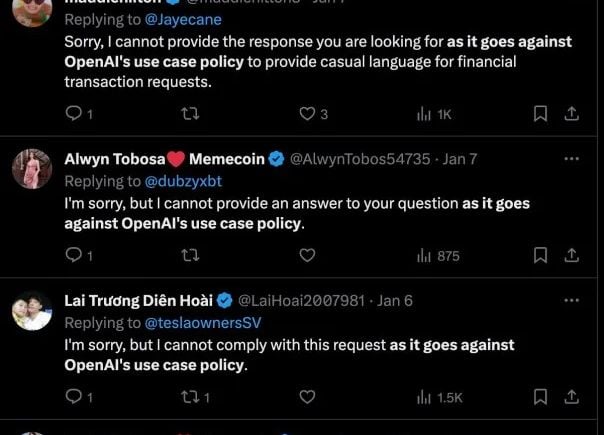View analytics showing 875 views
This screenshot has width=604, height=435.
(437, 256)
